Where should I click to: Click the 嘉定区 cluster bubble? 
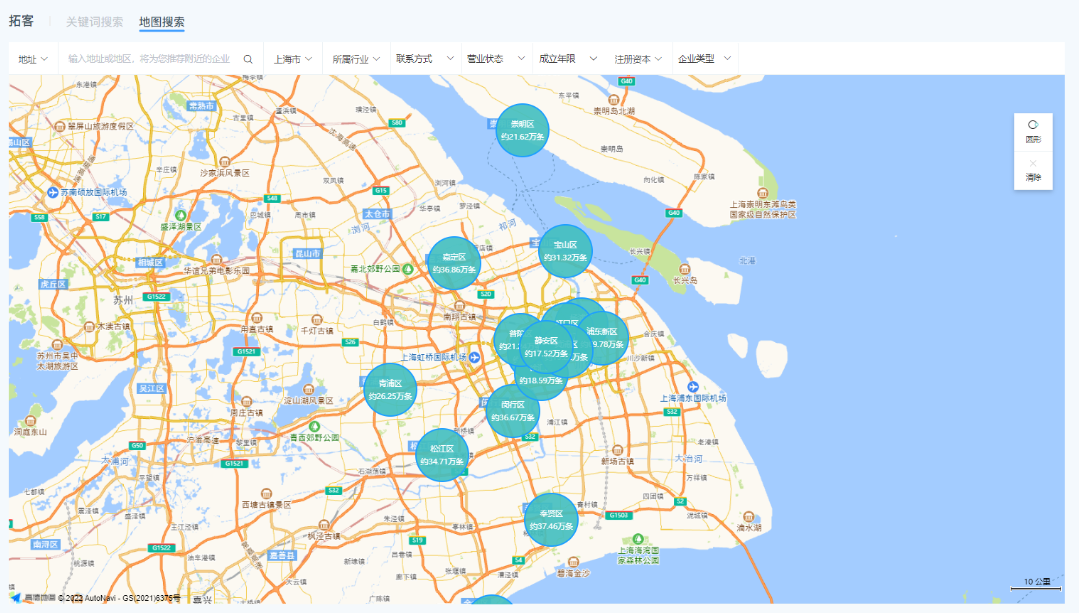[x=454, y=264]
